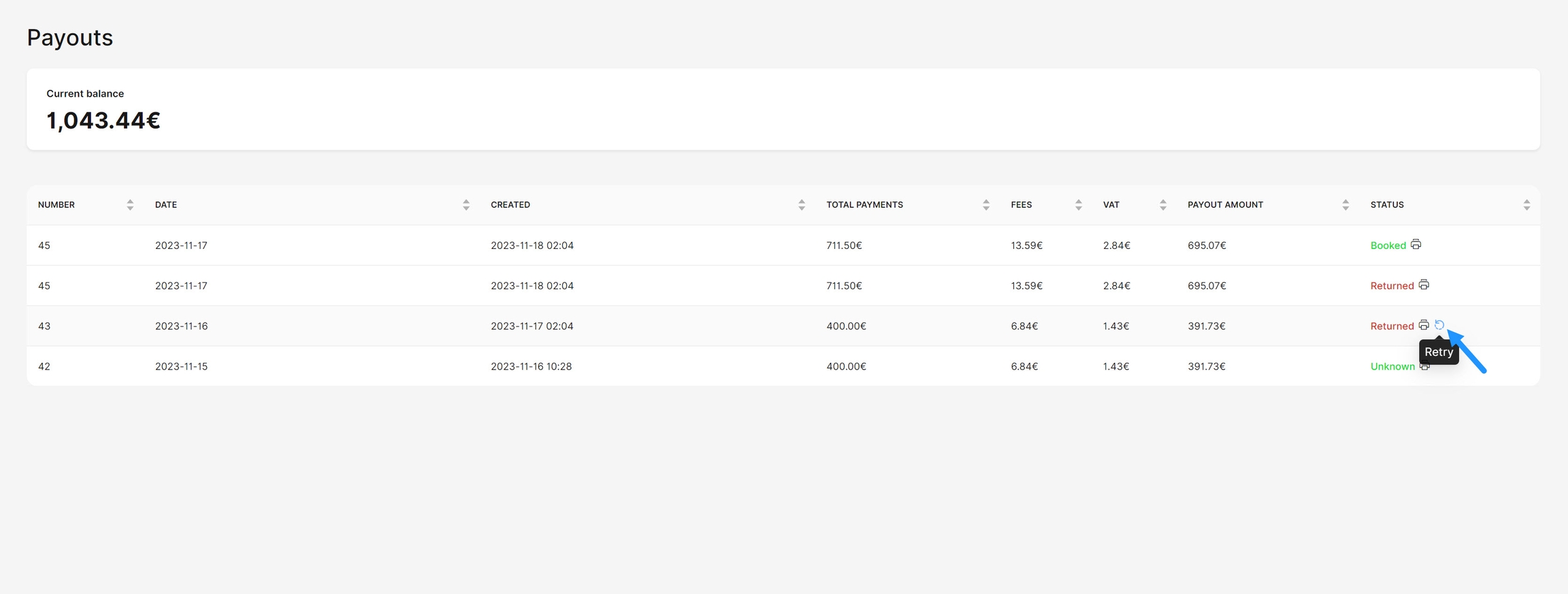Sort by VAT using its arrows
The height and width of the screenshot is (594, 1568).
[x=1163, y=205]
